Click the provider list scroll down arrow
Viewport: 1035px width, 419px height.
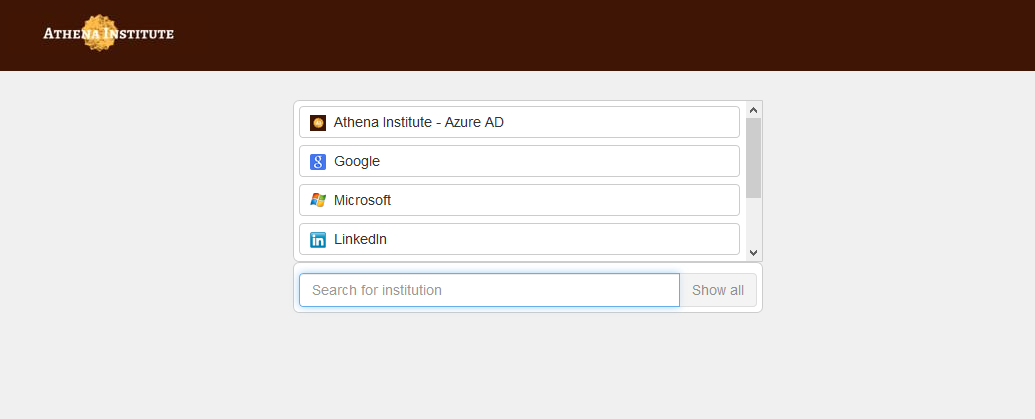[x=754, y=253]
